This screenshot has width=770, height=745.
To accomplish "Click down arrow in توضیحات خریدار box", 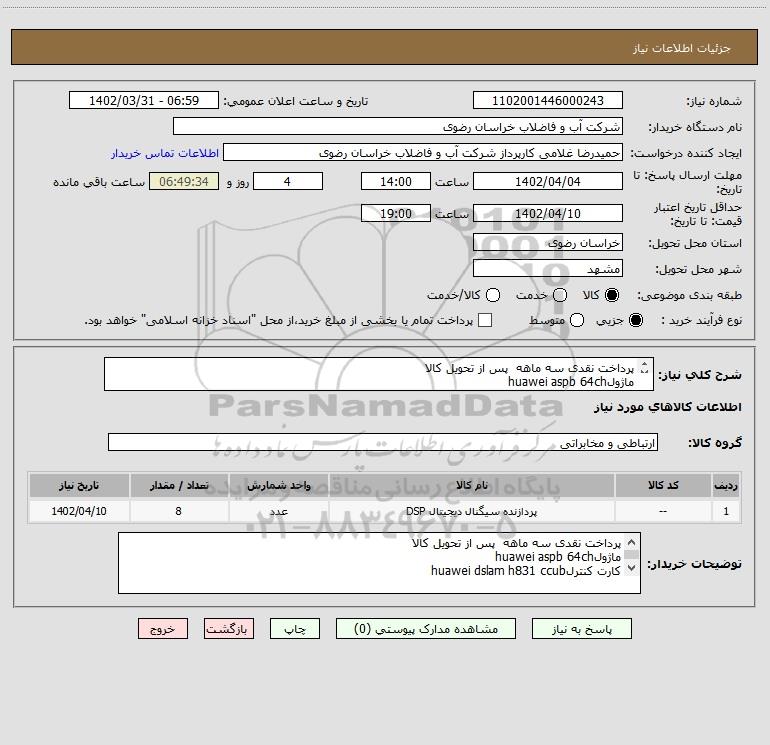I will pos(632,569).
